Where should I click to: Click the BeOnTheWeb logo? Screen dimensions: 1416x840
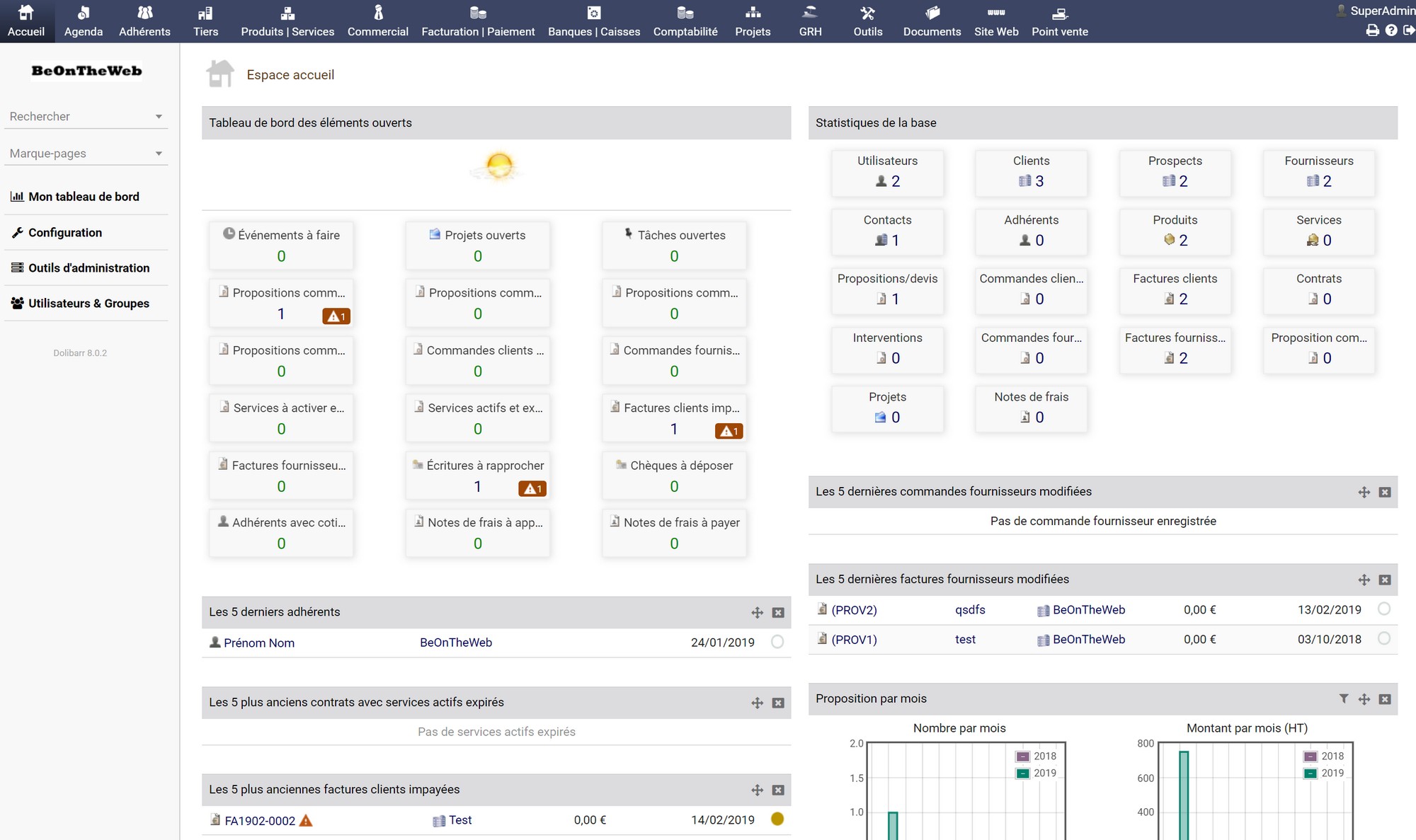pyautogui.click(x=86, y=71)
